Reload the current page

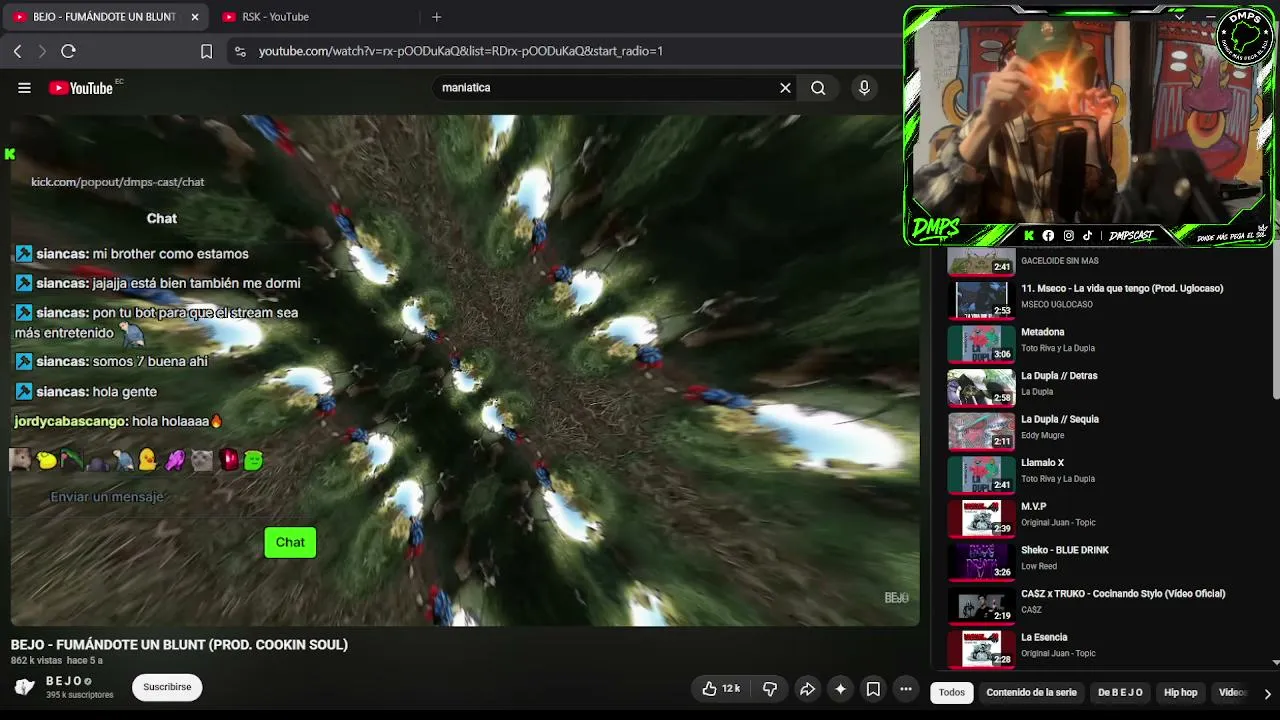68,51
